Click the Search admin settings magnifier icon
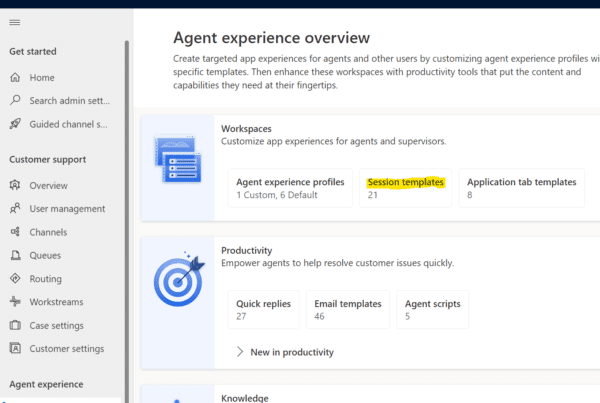 pyautogui.click(x=15, y=100)
